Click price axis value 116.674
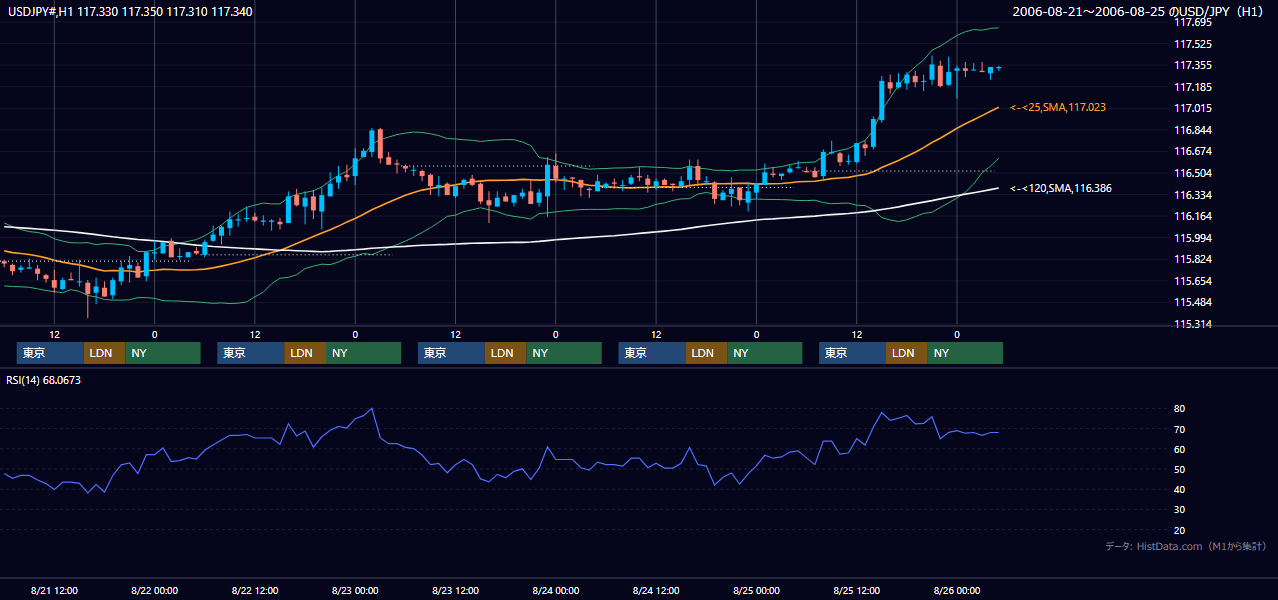Screen dimensions: 1278x600 tap(1193, 152)
